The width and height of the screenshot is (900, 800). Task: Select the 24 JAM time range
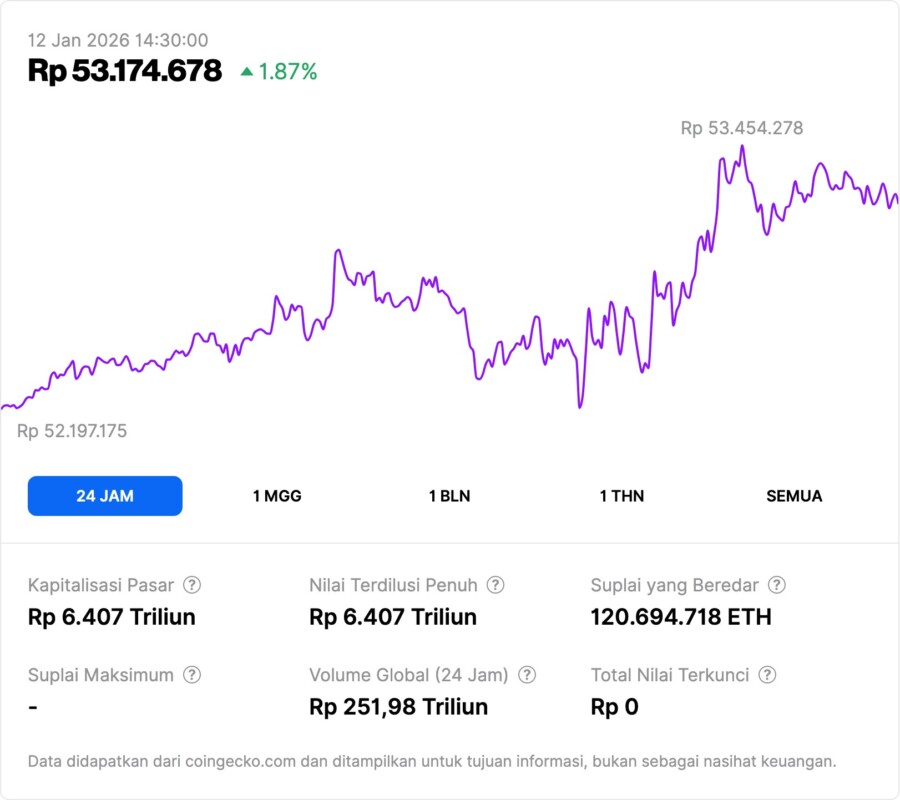pos(105,496)
